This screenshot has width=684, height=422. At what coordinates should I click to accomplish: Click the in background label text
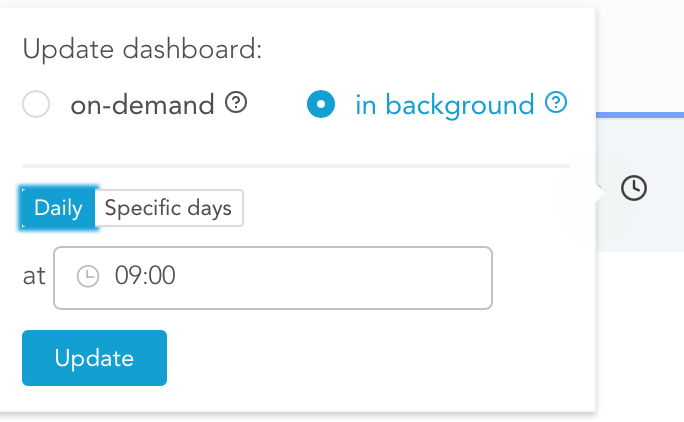(444, 104)
